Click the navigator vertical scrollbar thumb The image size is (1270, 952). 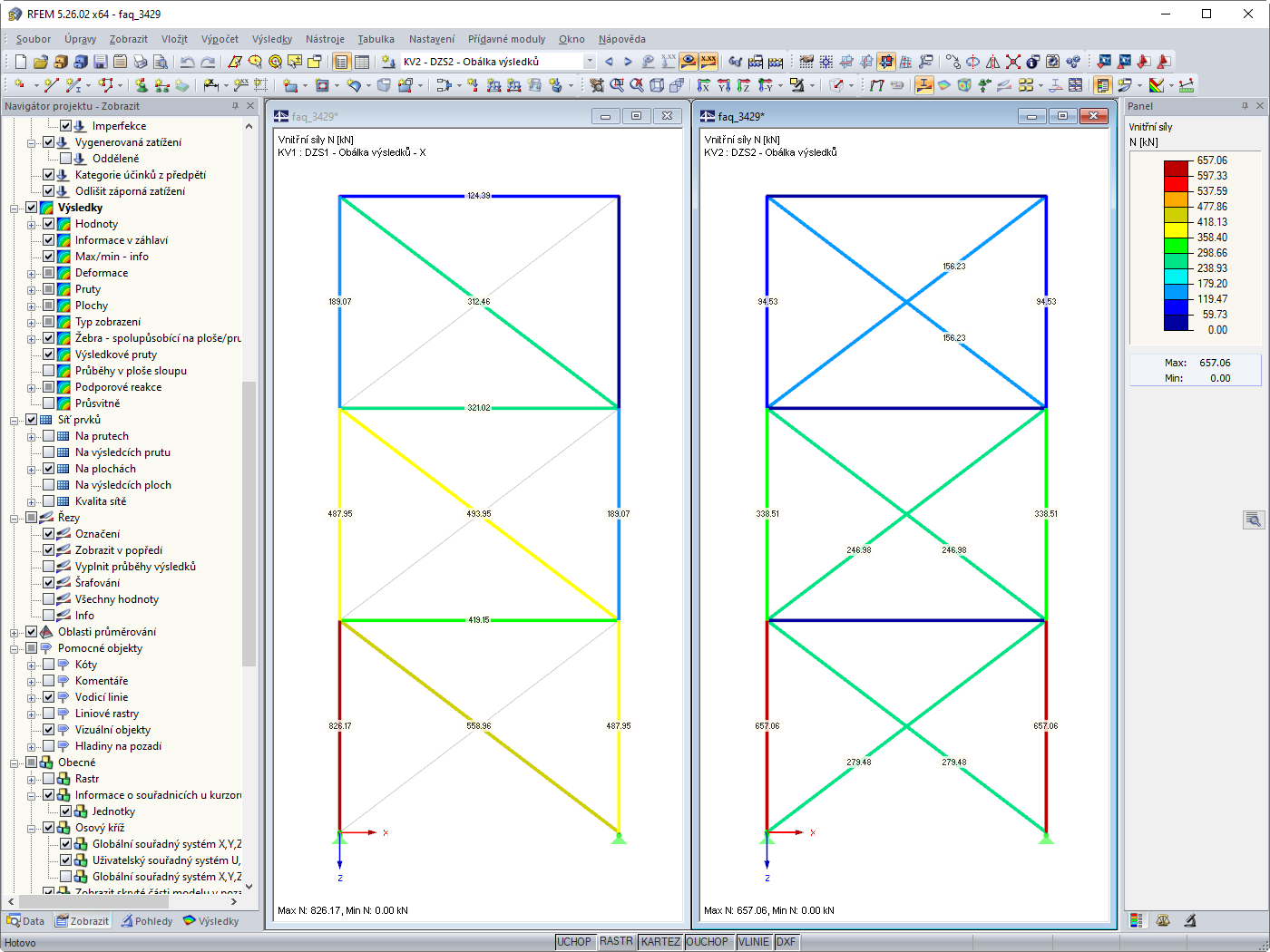pyautogui.click(x=249, y=524)
